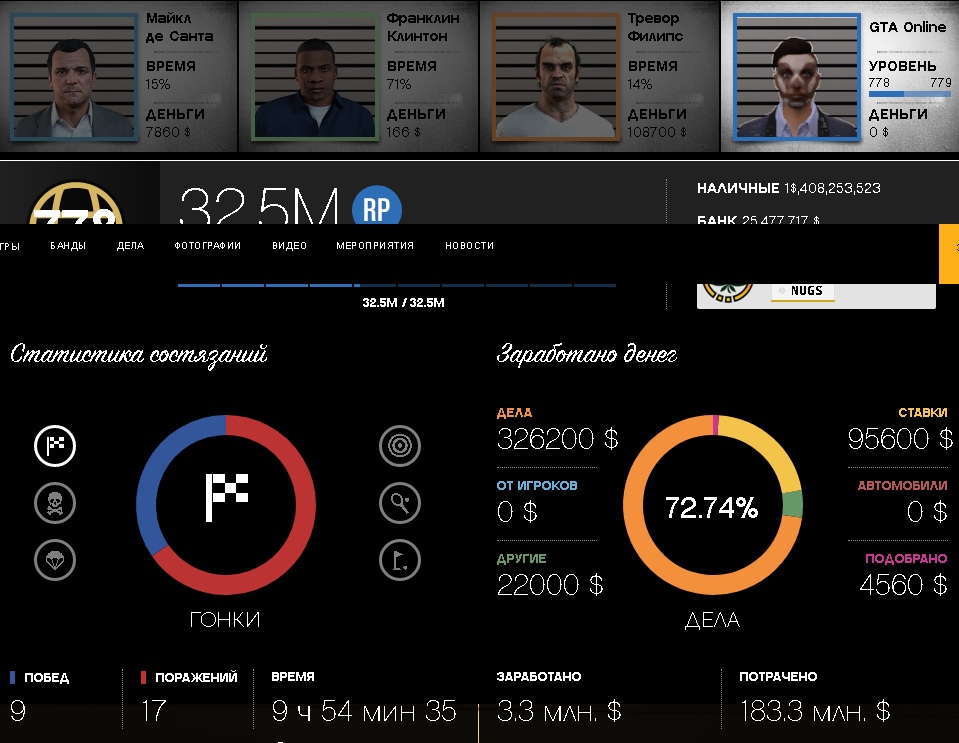Click the checkered flag in chart center
Screen dimensions: 959x743
226,498
